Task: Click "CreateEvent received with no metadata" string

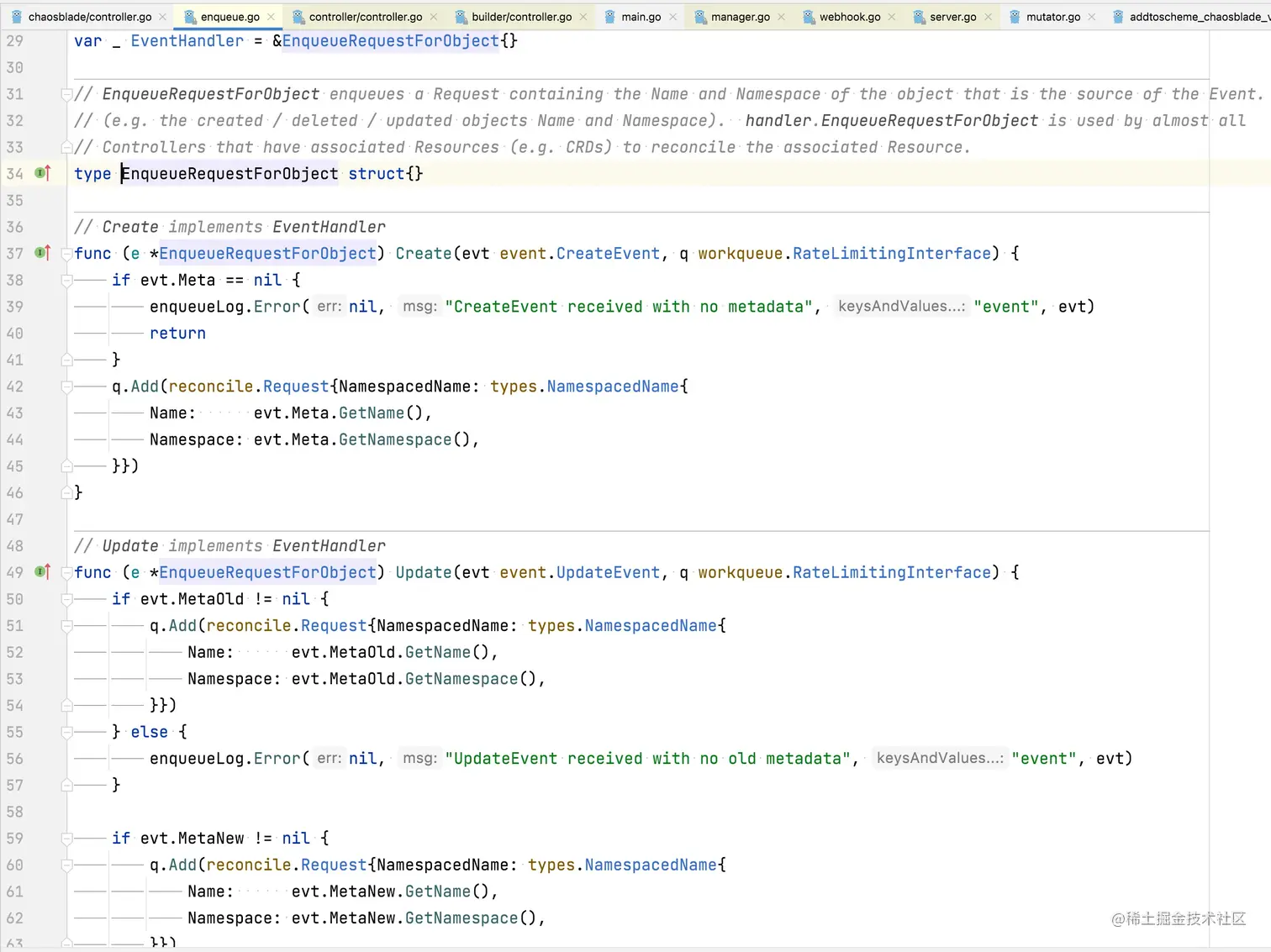Action: point(629,307)
